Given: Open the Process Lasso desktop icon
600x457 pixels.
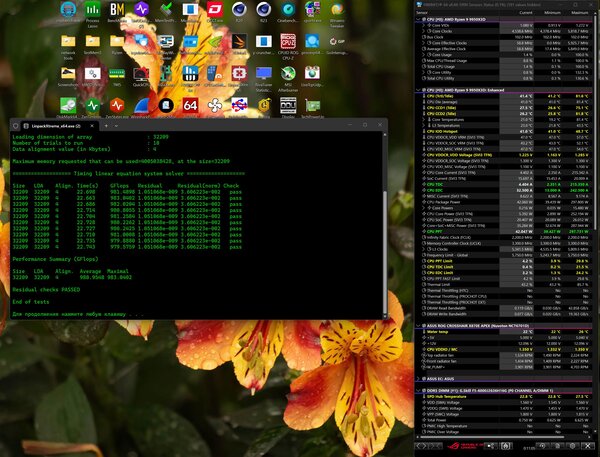Looking at the screenshot, I should tap(92, 10).
